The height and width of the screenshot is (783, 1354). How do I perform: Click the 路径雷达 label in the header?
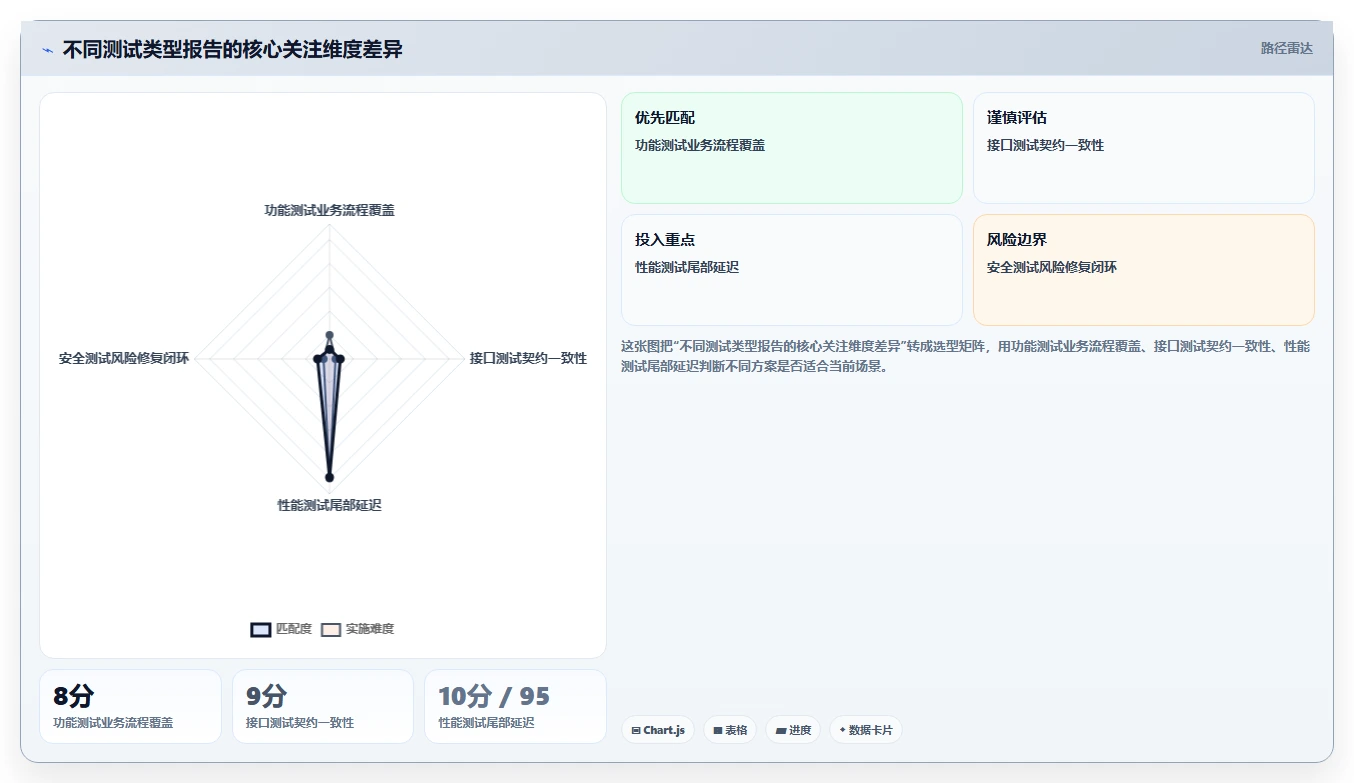[1286, 48]
